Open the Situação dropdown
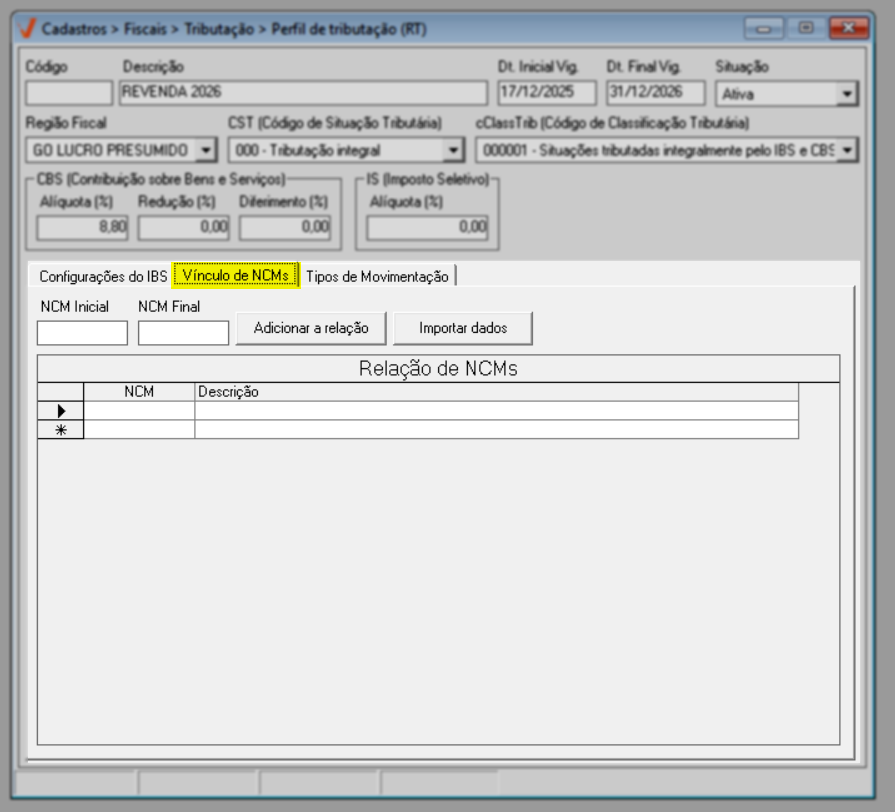The height and width of the screenshot is (812, 895). pyautogui.click(x=848, y=94)
